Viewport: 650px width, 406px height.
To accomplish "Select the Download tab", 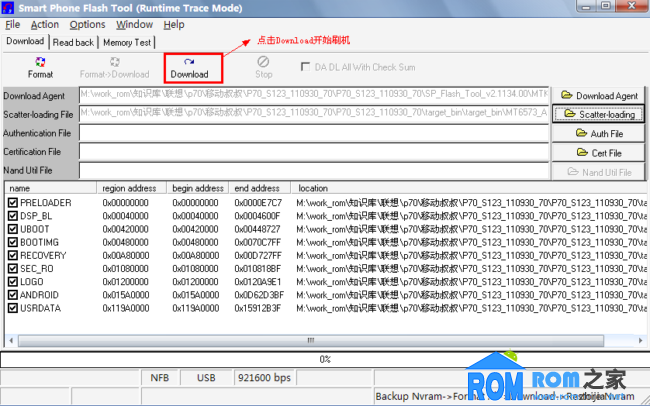I will [25, 41].
